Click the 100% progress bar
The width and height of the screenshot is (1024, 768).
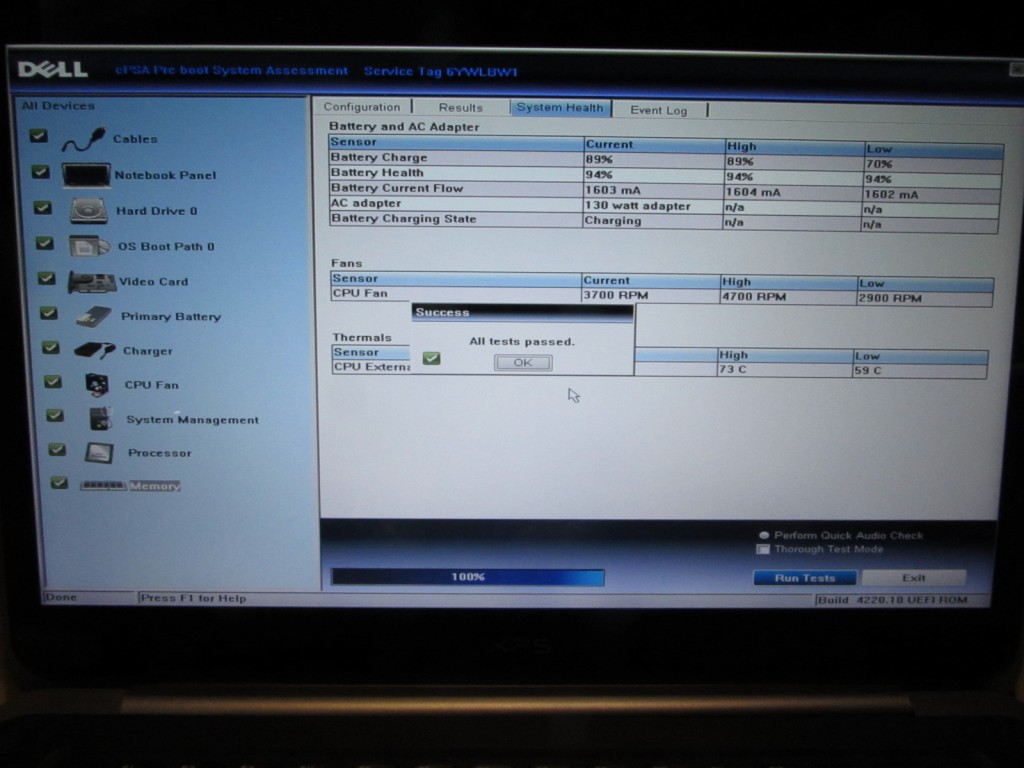coord(467,577)
